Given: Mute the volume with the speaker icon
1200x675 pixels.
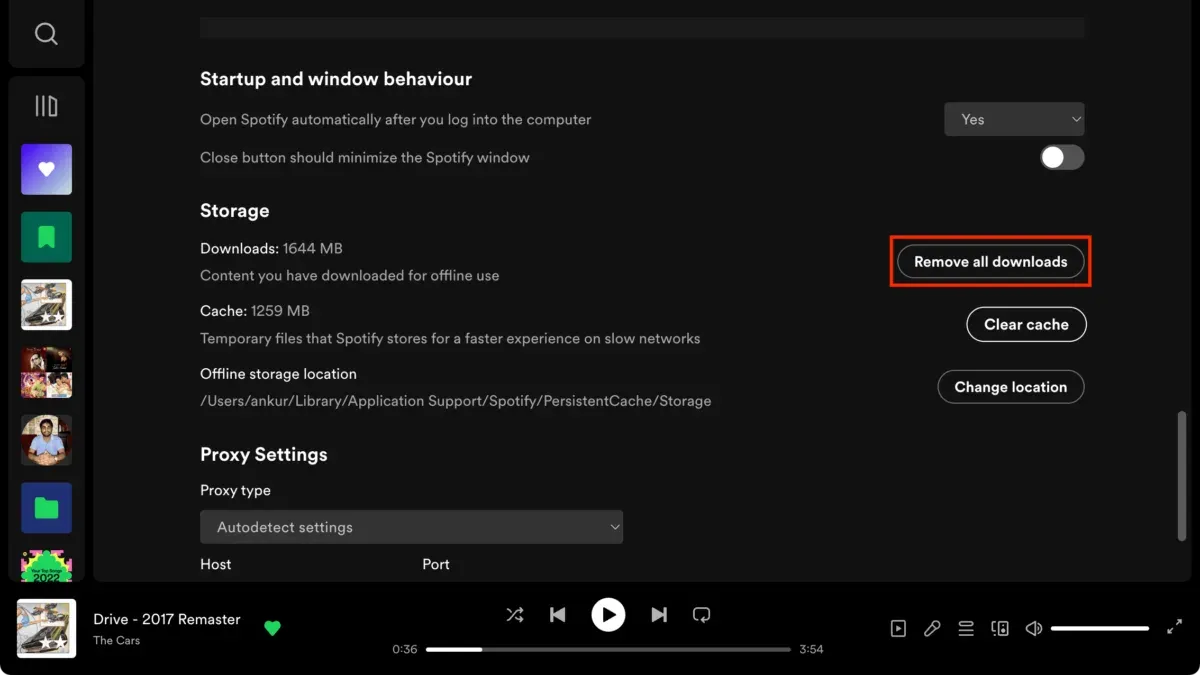Looking at the screenshot, I should point(1034,628).
